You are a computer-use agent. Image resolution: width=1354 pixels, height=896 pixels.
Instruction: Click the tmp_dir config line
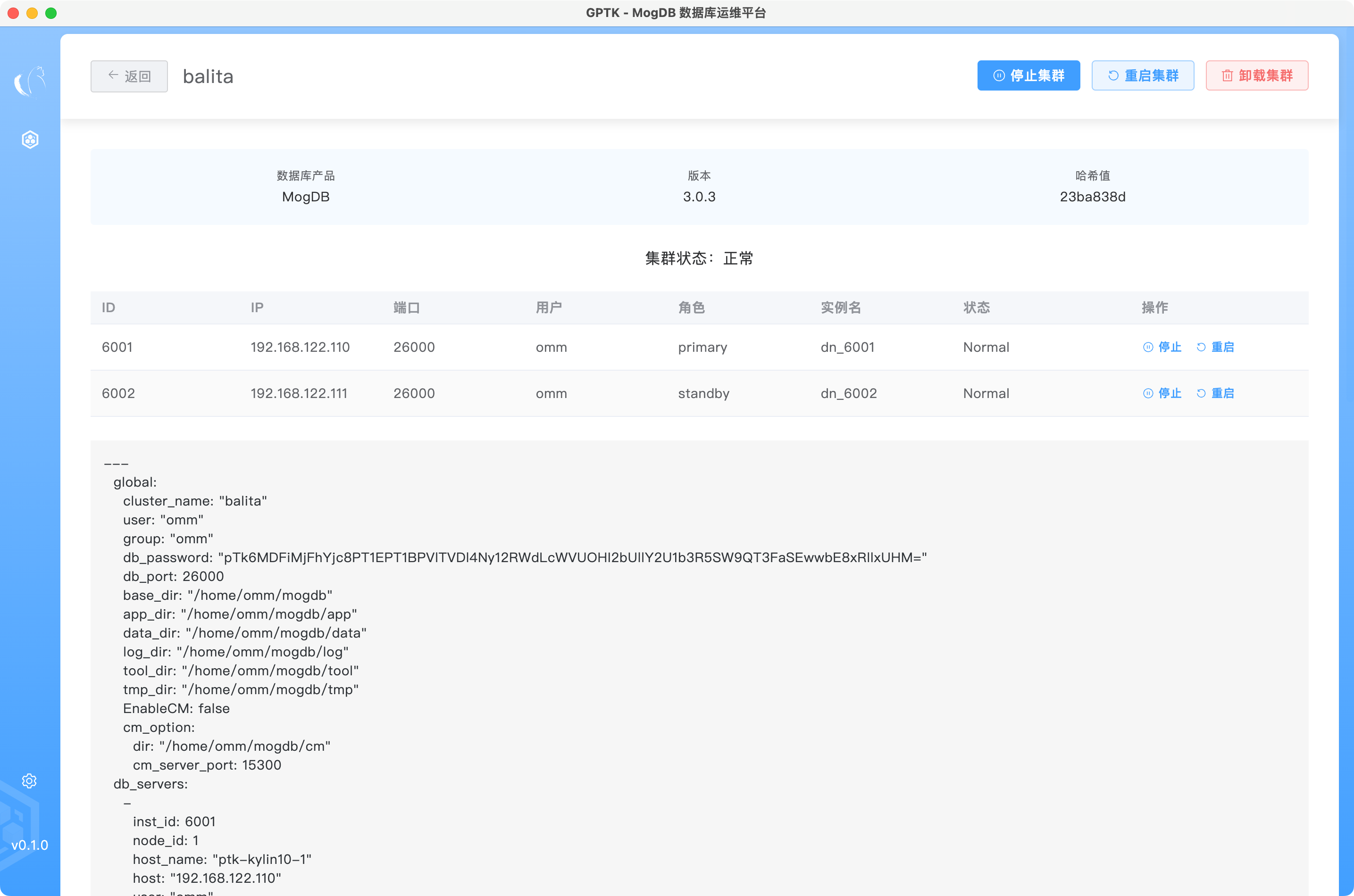[241, 690]
